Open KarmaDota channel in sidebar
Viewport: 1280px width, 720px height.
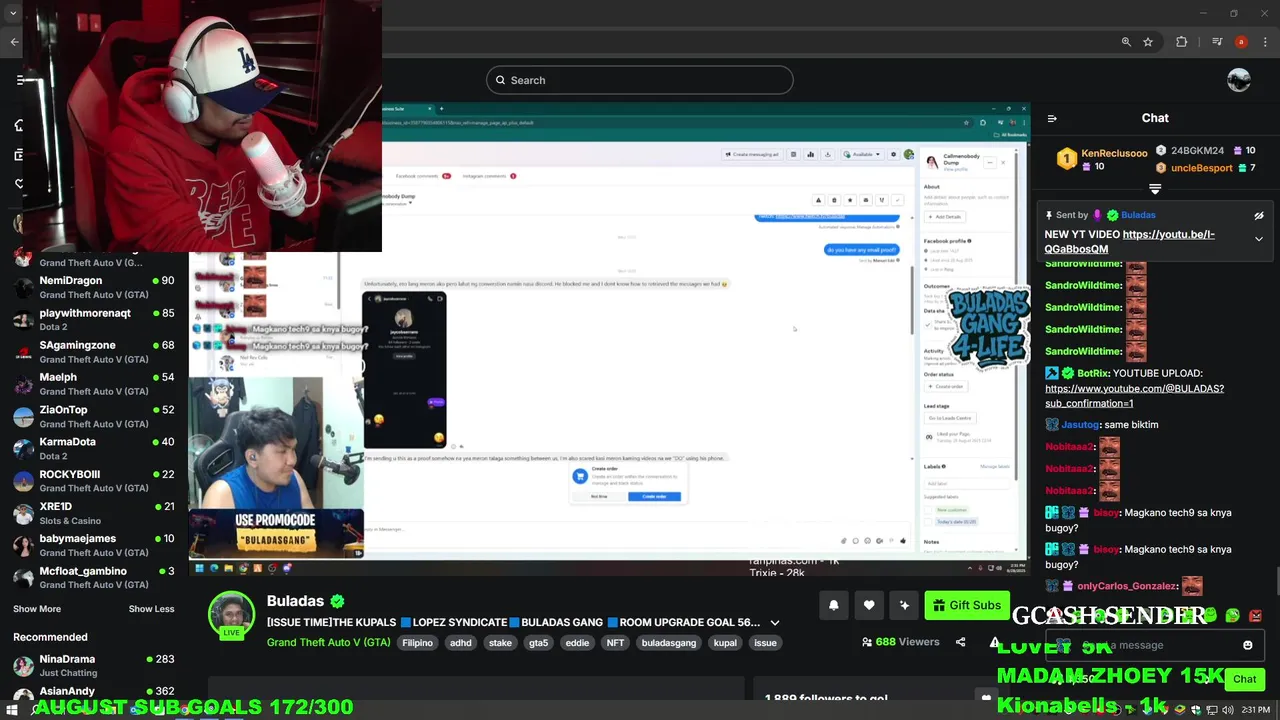pyautogui.click(x=94, y=449)
